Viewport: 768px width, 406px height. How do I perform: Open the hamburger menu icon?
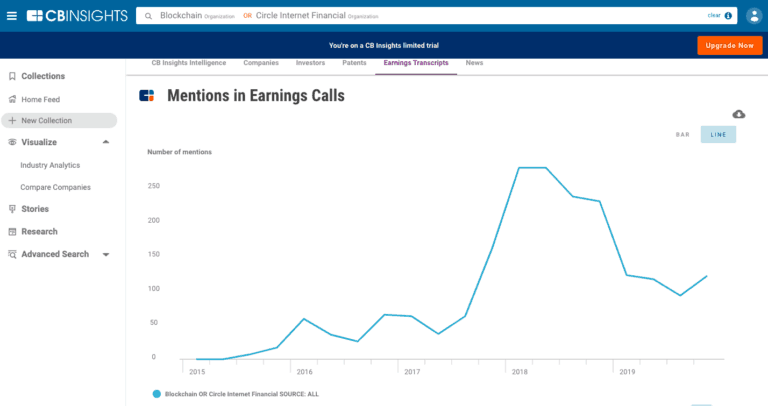[12, 16]
